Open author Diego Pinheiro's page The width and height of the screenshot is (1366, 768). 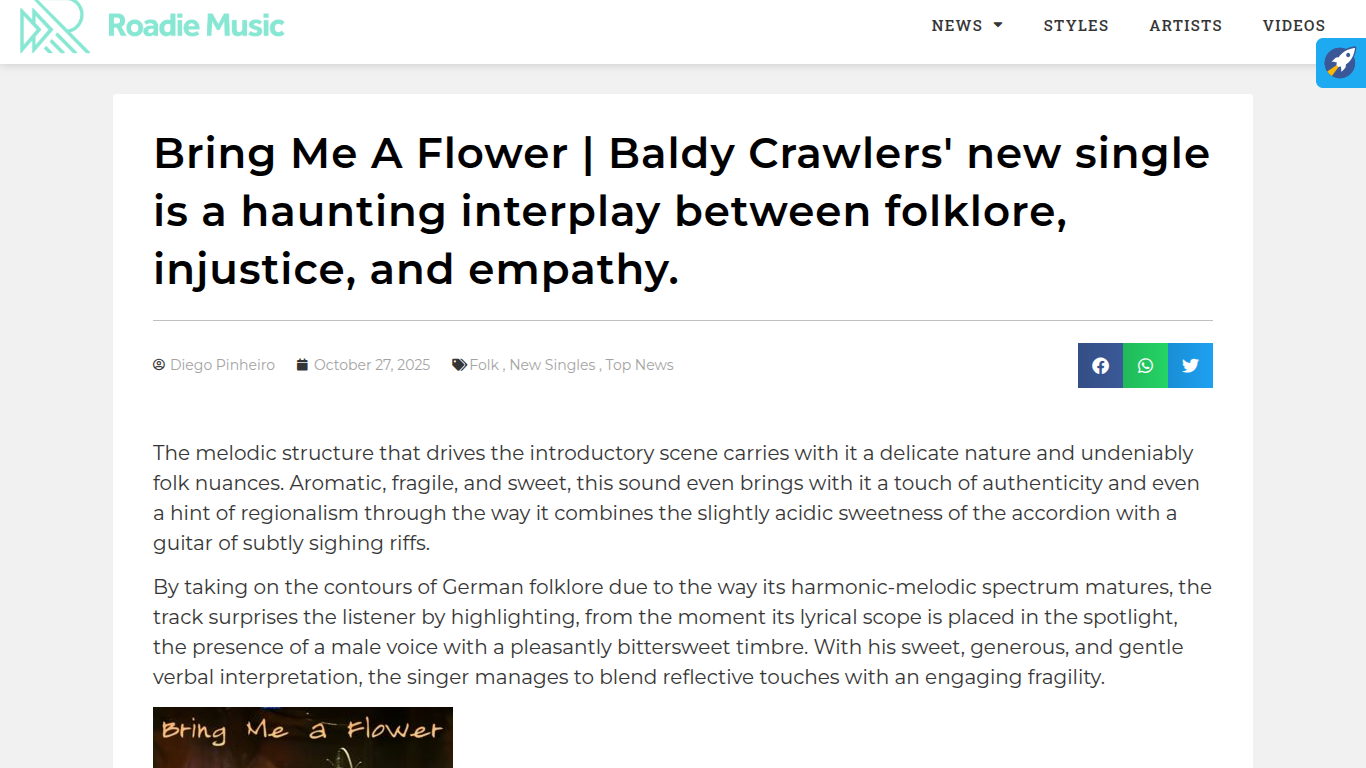[222, 365]
